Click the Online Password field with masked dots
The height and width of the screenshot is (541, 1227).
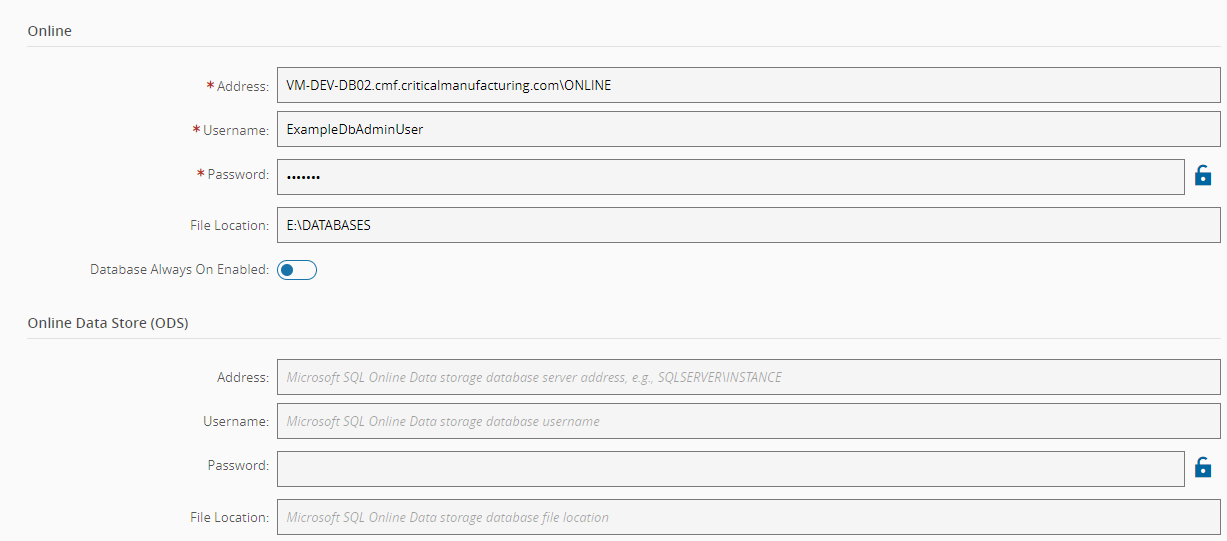tap(730, 177)
